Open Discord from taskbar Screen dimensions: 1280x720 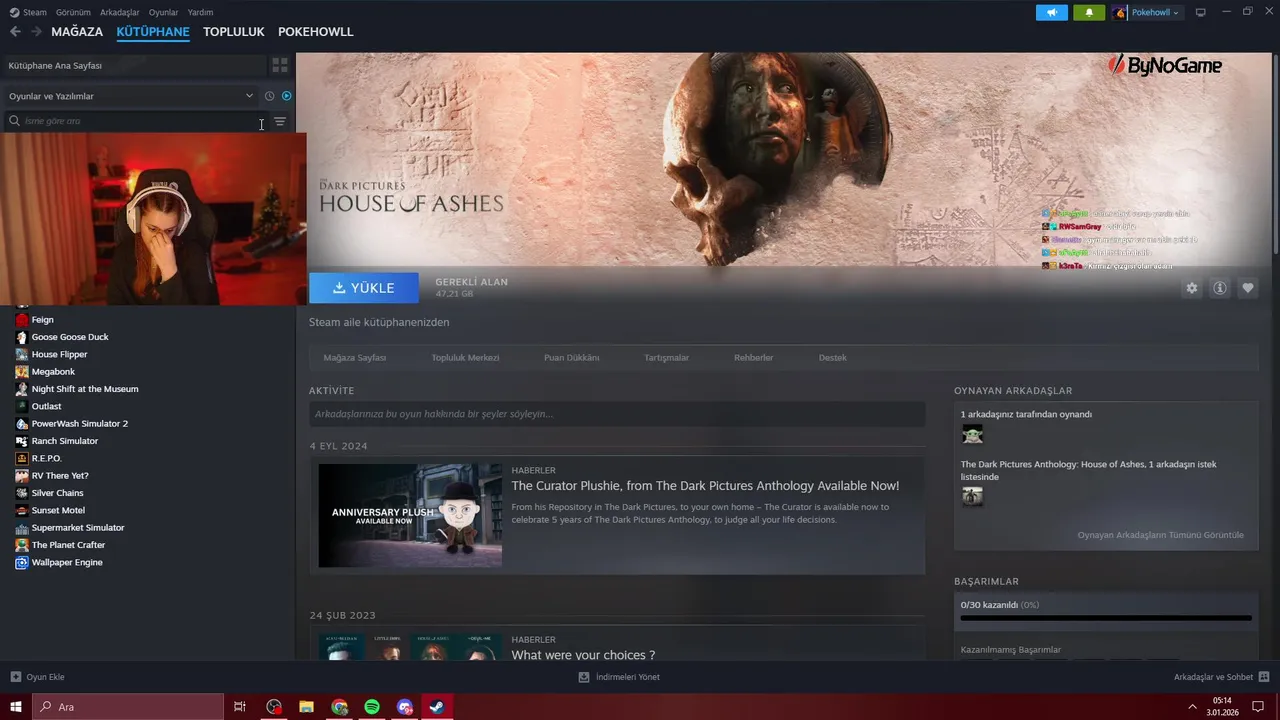click(x=405, y=707)
